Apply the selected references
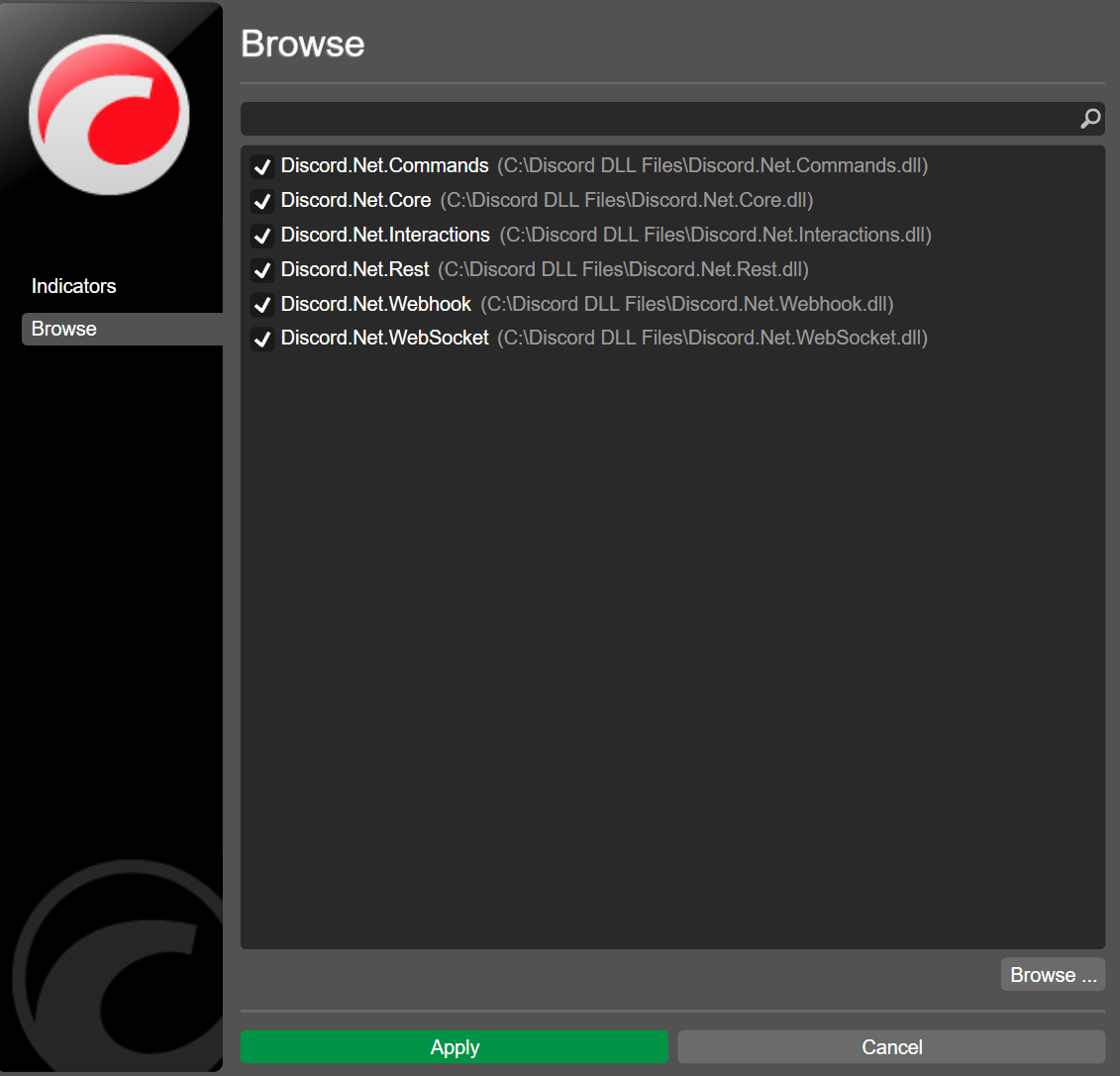The image size is (1120, 1076). (x=455, y=1046)
